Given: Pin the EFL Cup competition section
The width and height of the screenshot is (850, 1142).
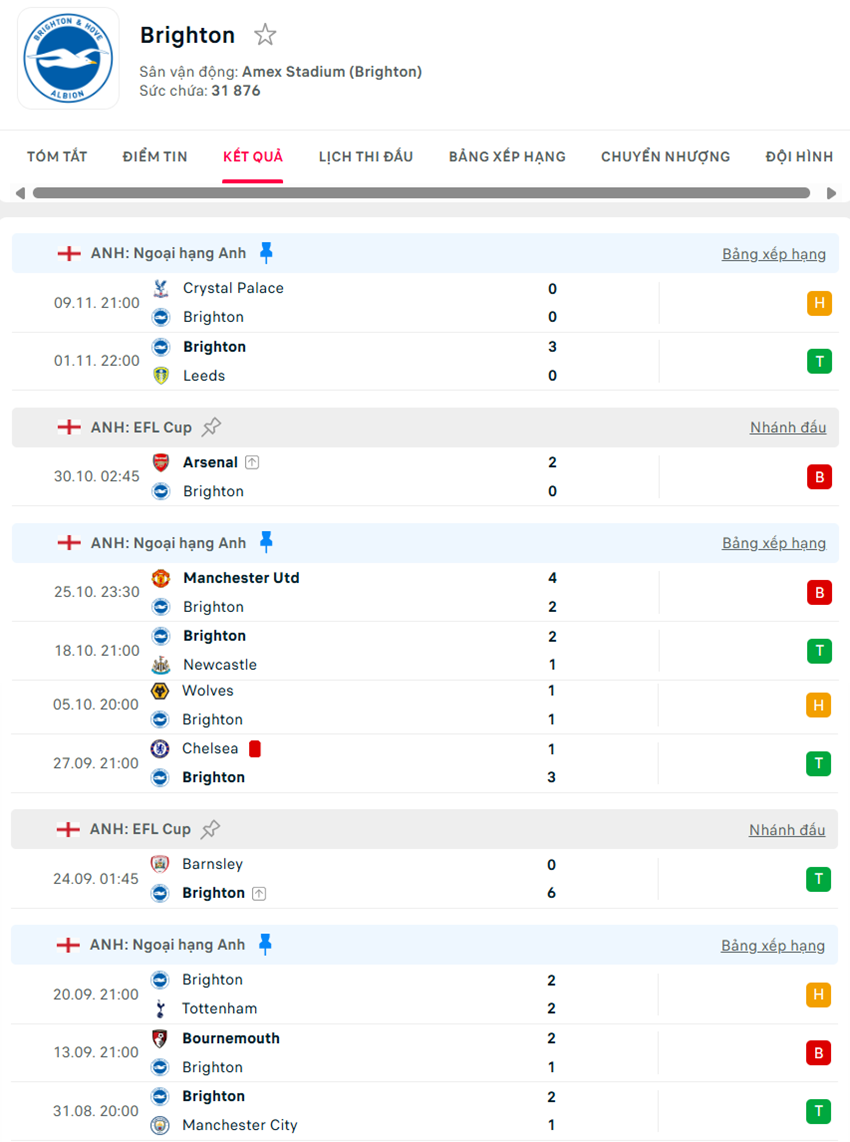Looking at the screenshot, I should (211, 426).
